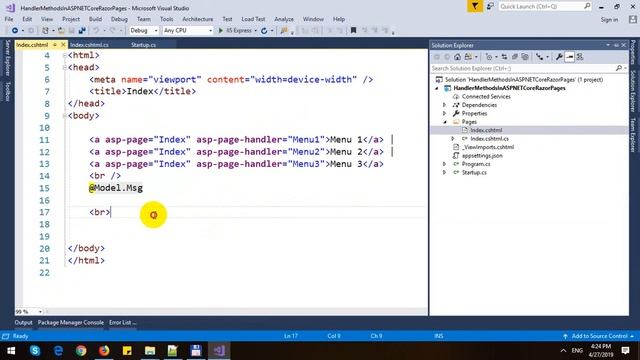Viewport: 640px width, 360px height.
Task: Click the bookmark toolbar icon
Action: (x=353, y=31)
